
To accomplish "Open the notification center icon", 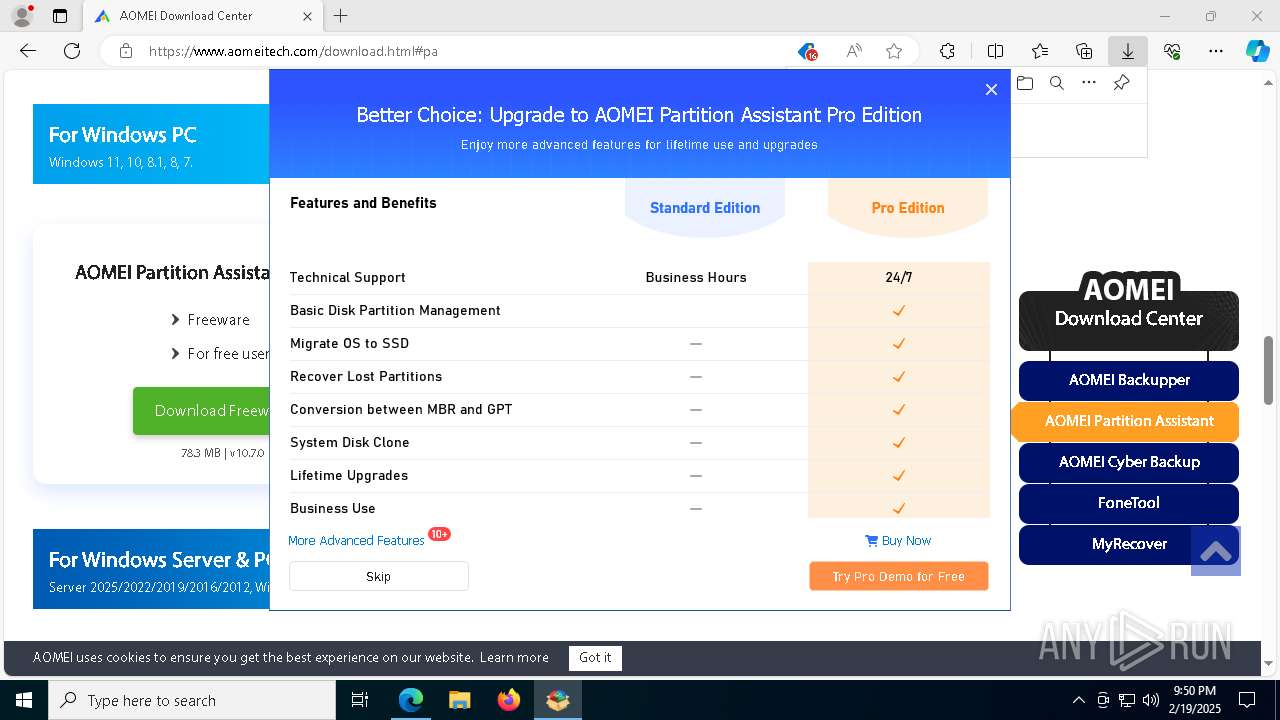I will [1247, 700].
